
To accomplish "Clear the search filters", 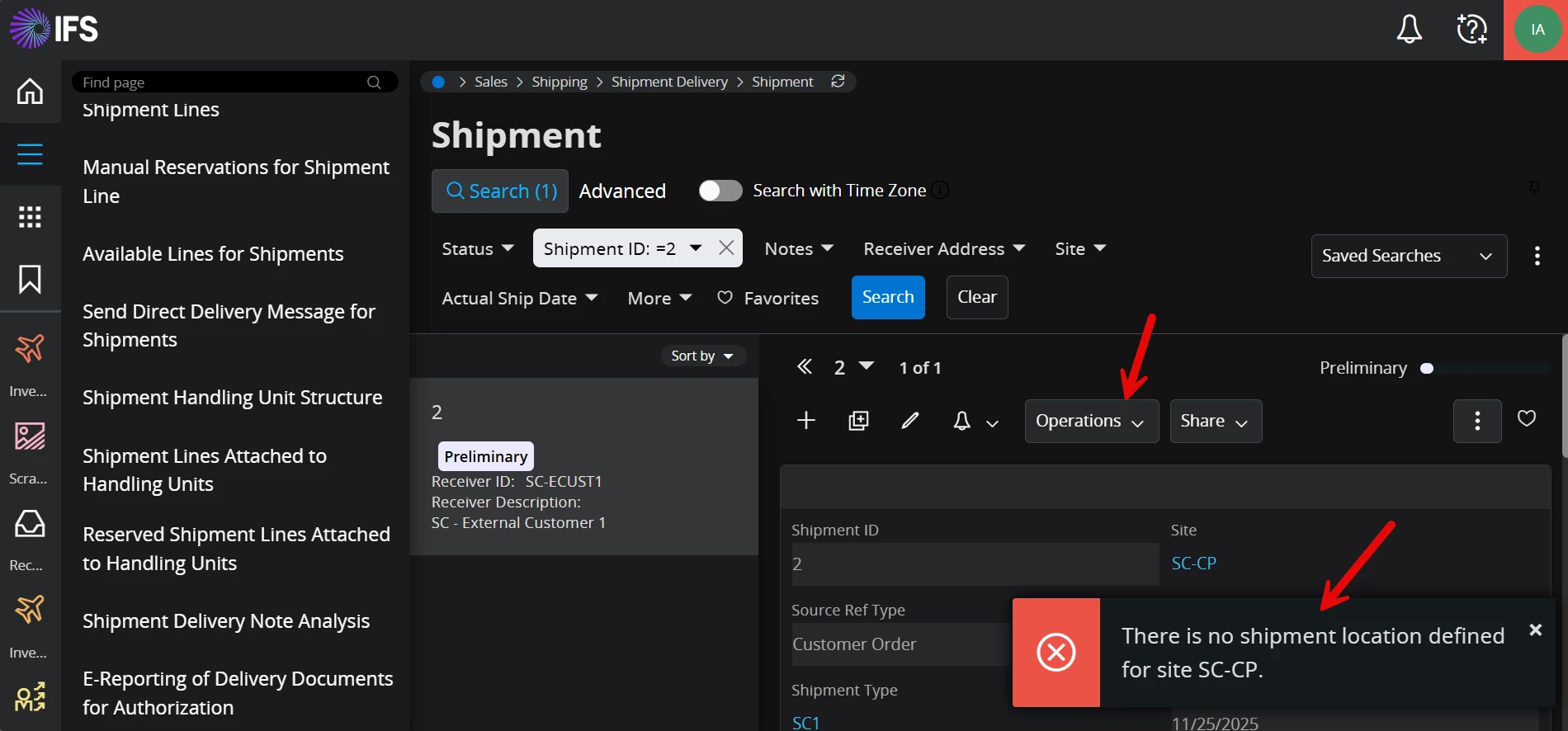I will 977,297.
